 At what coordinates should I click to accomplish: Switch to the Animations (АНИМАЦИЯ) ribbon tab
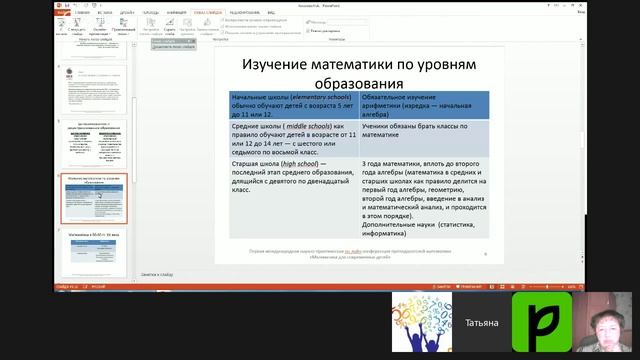click(x=176, y=13)
